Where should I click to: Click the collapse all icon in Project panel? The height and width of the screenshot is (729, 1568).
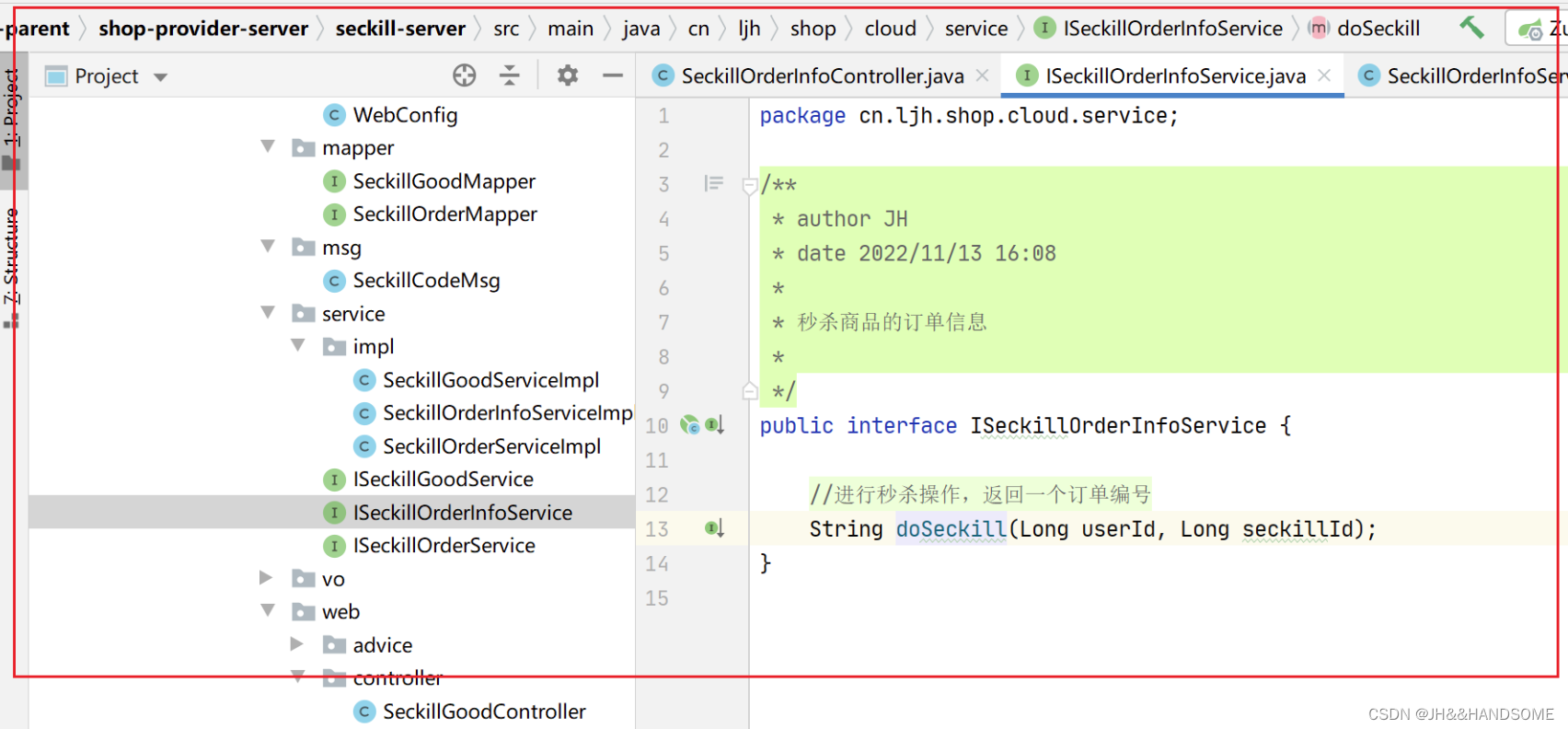coord(509,75)
